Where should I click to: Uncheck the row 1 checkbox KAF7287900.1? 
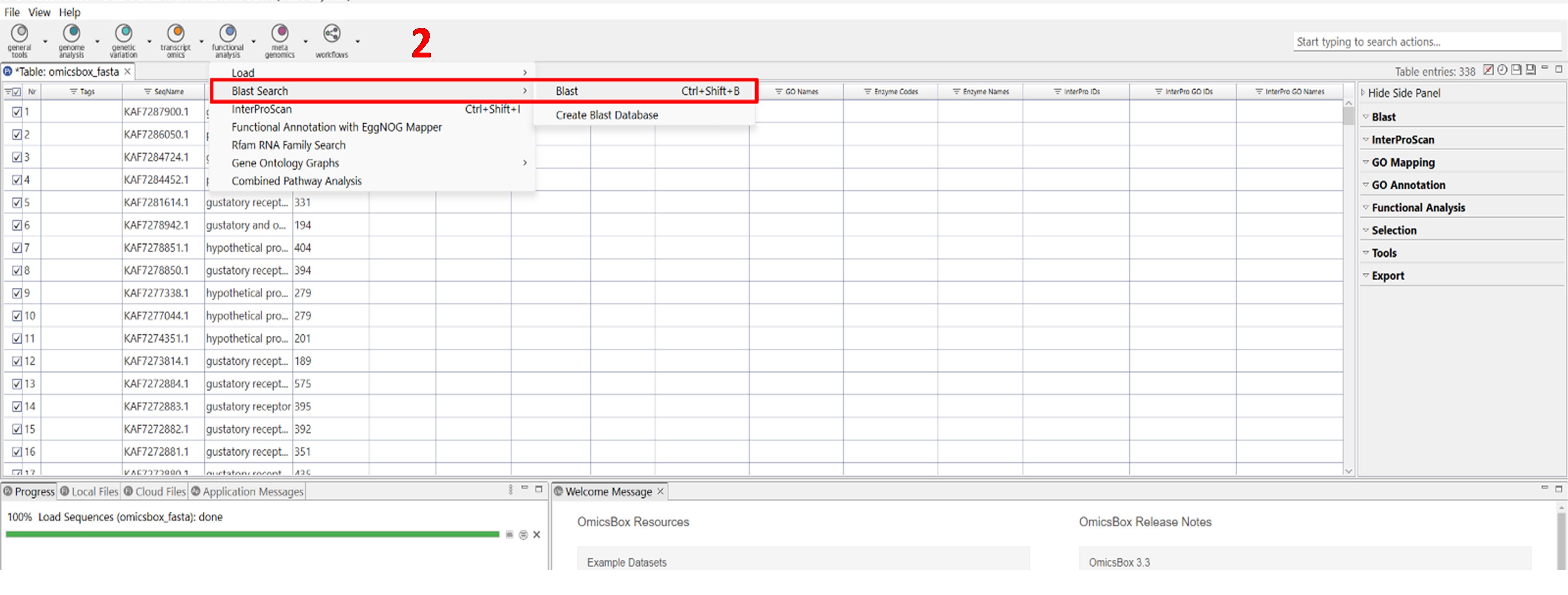click(17, 112)
